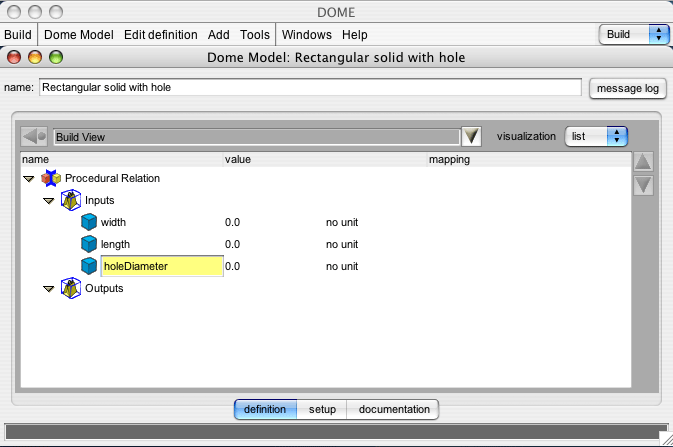Click the model name input field
Viewport: 673px width, 447px height.
click(310, 87)
